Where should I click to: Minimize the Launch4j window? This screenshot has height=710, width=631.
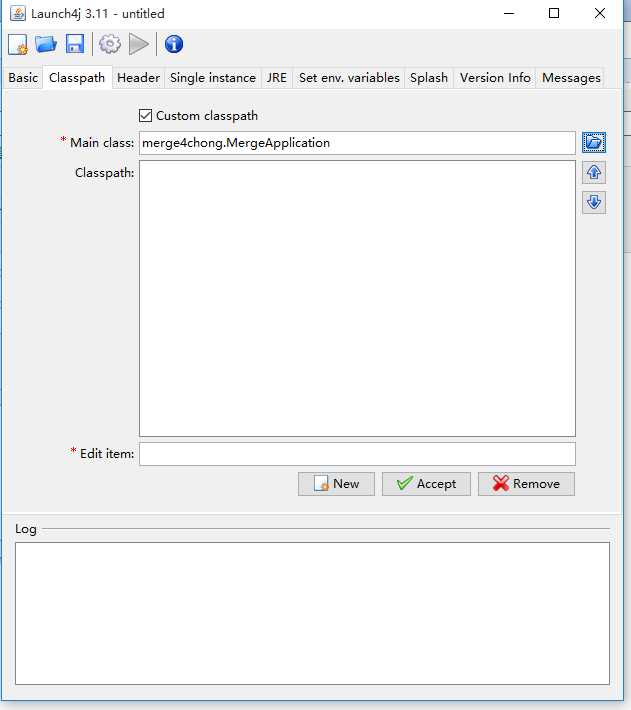[509, 14]
